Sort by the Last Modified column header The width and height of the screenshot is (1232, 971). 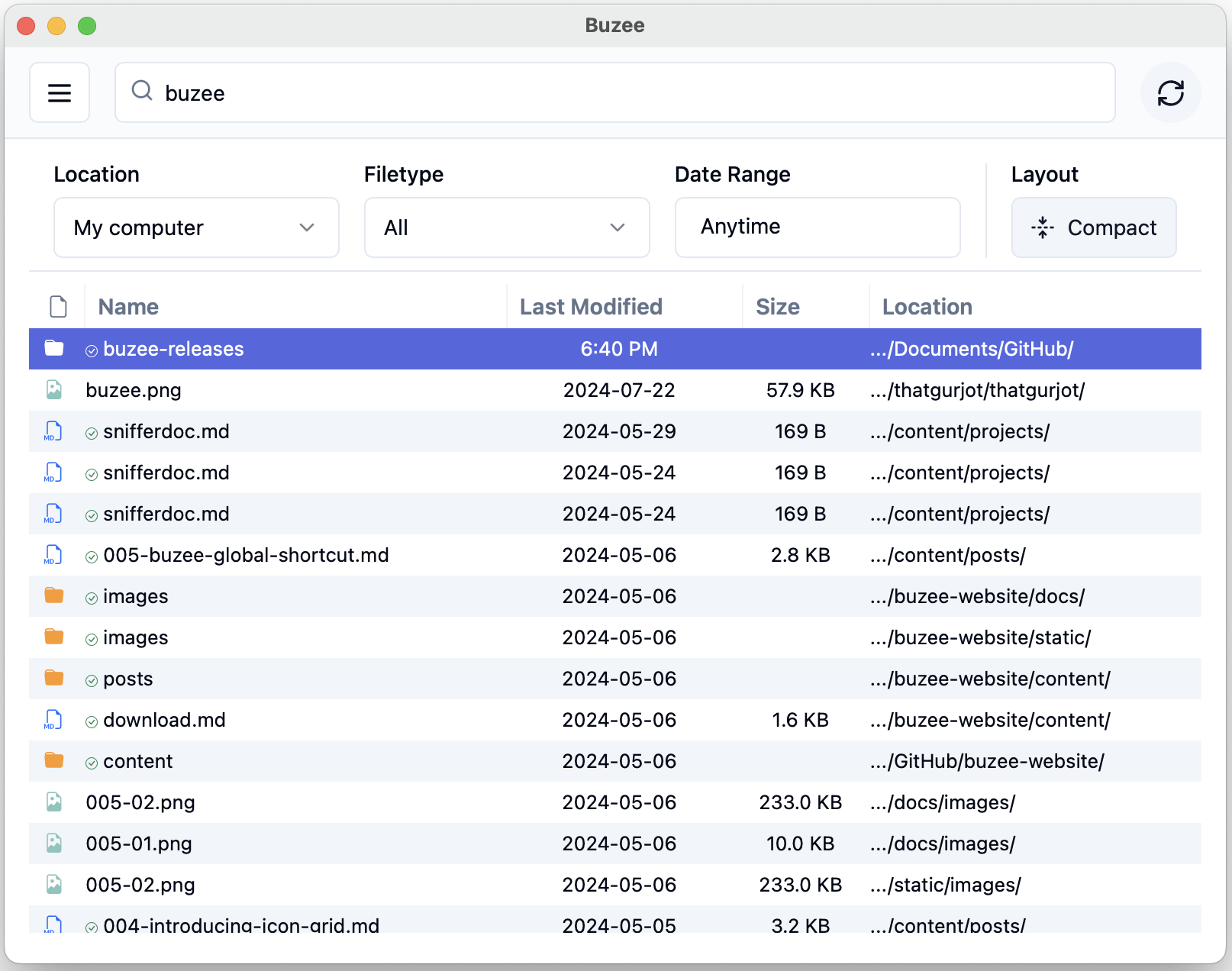591,307
